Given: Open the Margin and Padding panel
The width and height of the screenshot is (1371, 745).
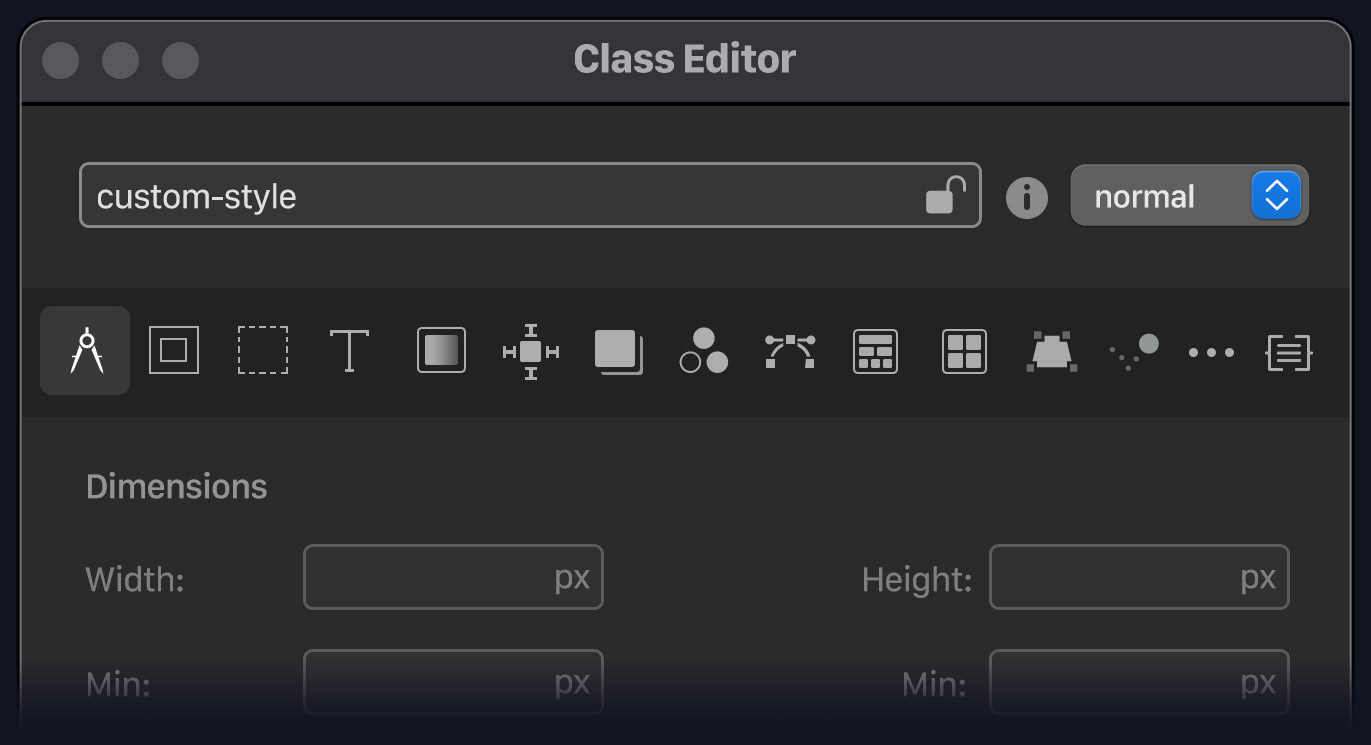Looking at the screenshot, I should (x=262, y=351).
